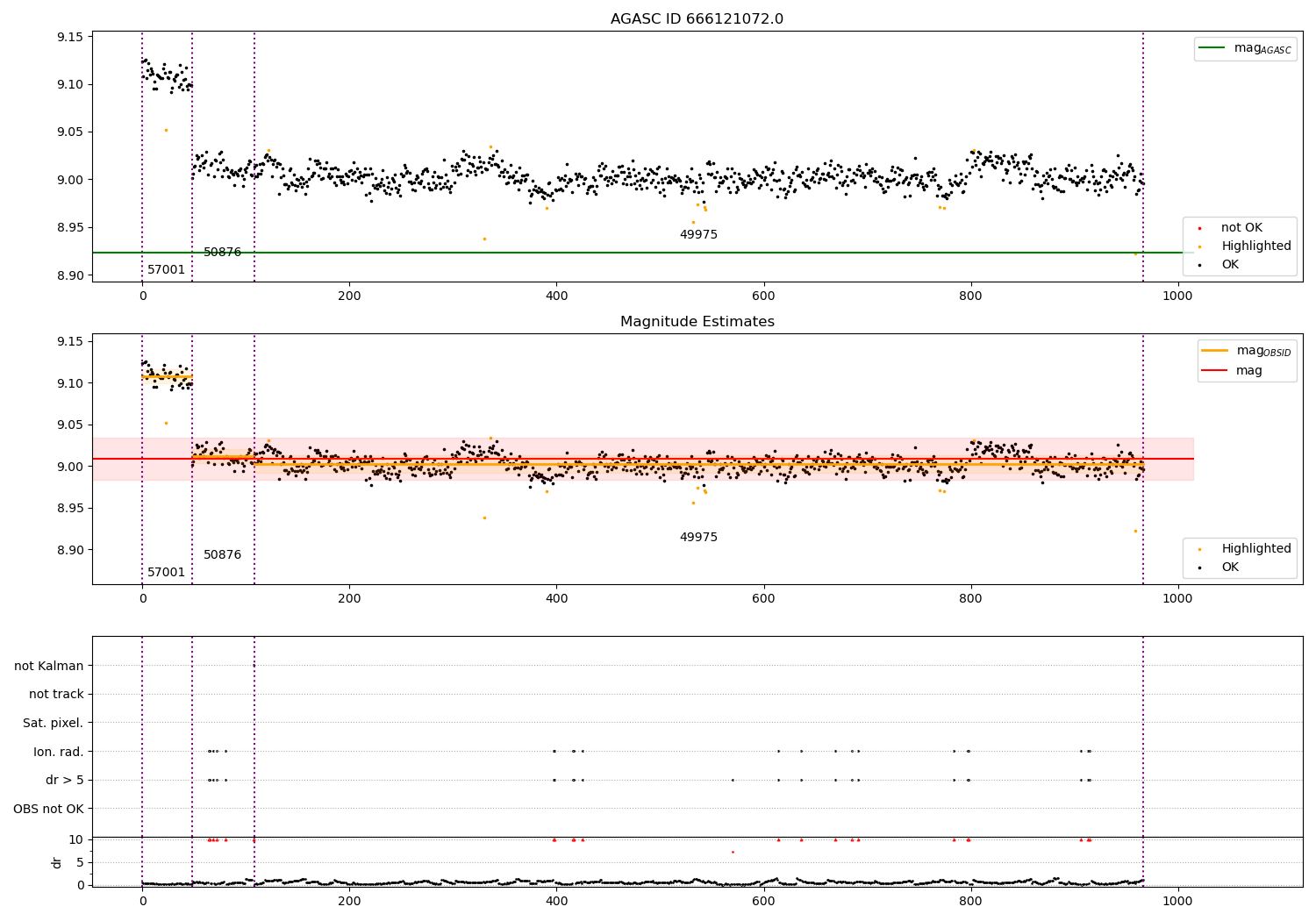Viewport: 1316px width, 921px height.
Task: Click the 'dr' axis label in bottom plot
Action: tap(57, 862)
